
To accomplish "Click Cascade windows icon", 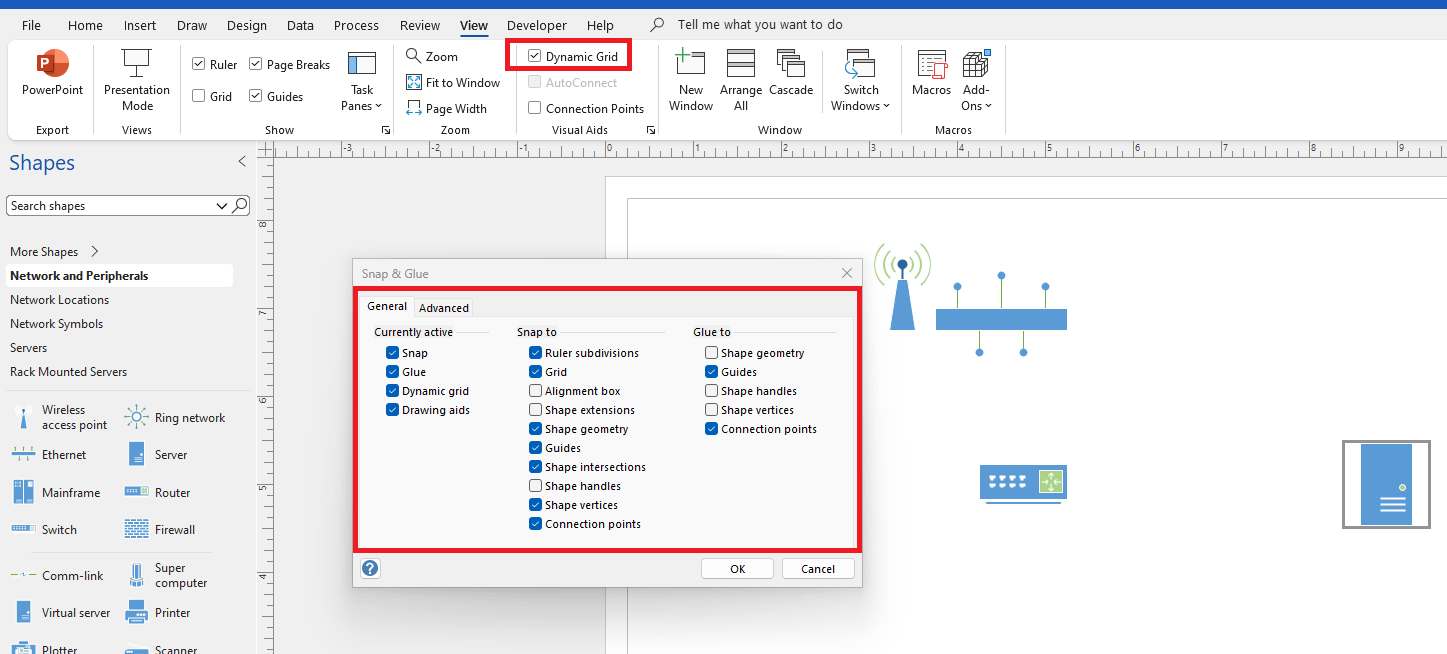I will pyautogui.click(x=791, y=63).
